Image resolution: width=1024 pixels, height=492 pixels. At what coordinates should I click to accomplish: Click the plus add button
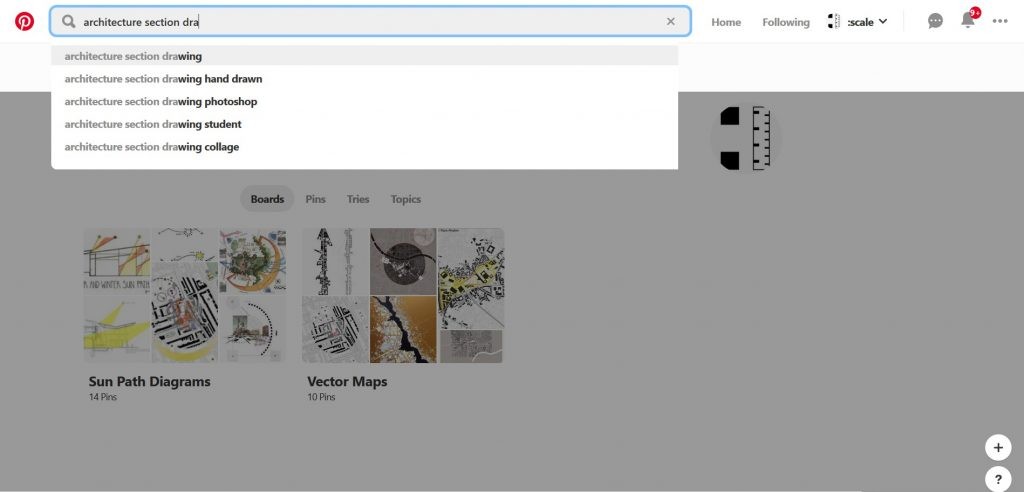(998, 448)
